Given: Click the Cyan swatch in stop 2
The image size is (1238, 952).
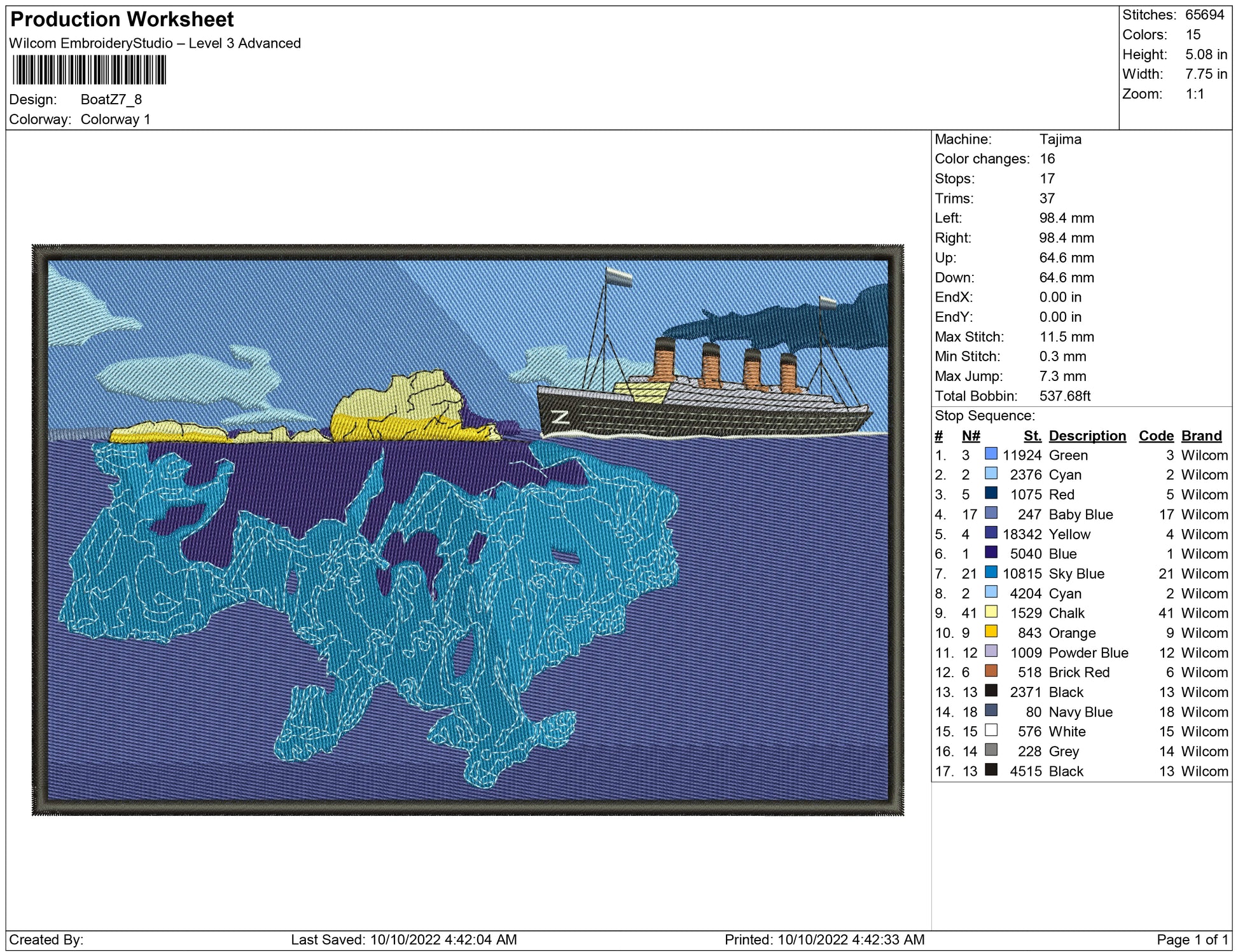Looking at the screenshot, I should (991, 473).
